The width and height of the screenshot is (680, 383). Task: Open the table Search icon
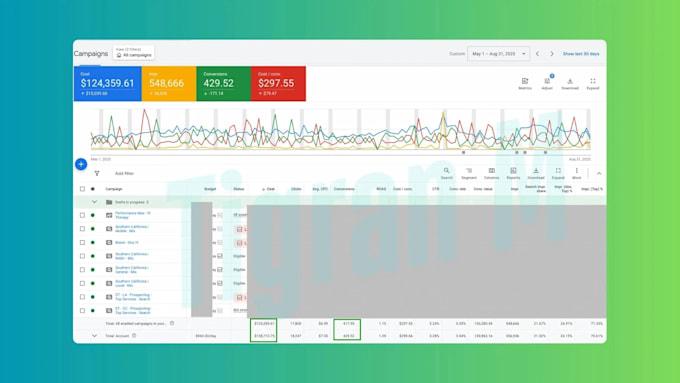(447, 171)
